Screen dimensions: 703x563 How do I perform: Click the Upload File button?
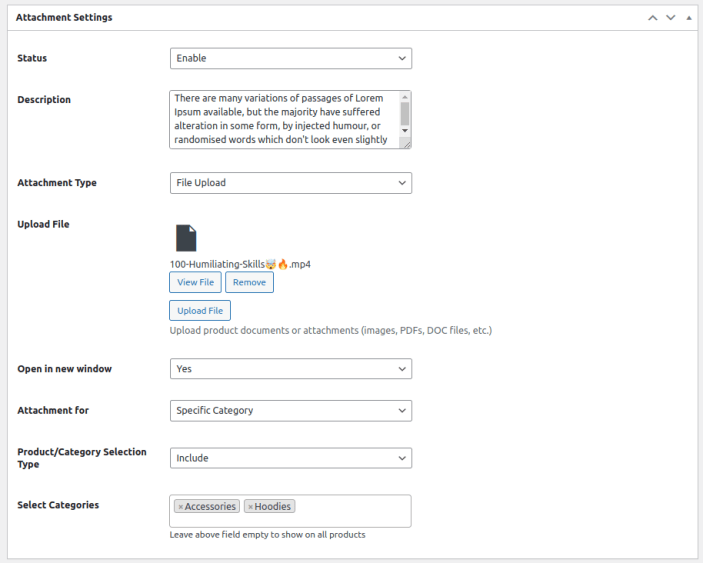point(200,311)
